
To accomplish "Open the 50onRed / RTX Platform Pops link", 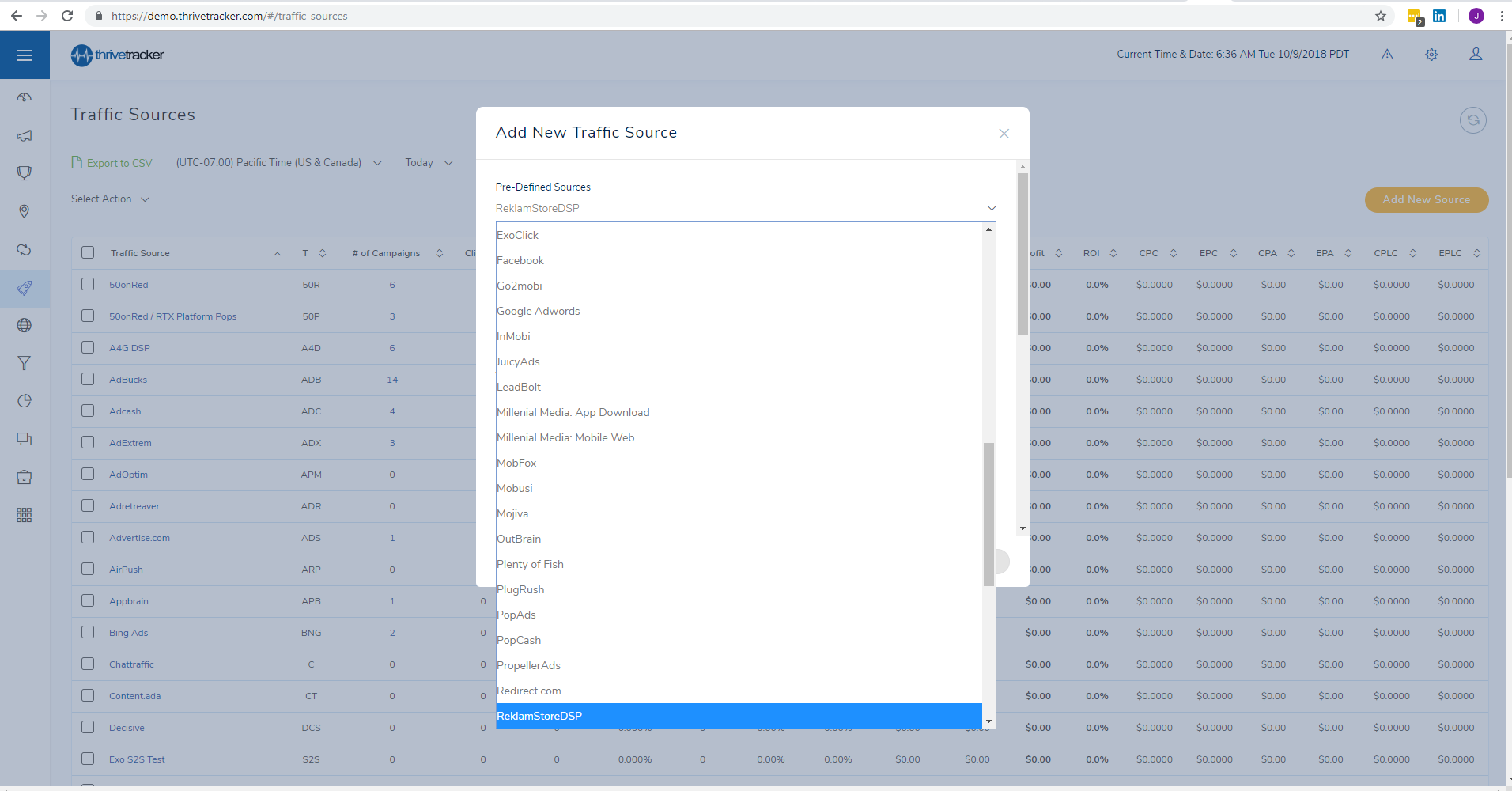I will [173, 316].
